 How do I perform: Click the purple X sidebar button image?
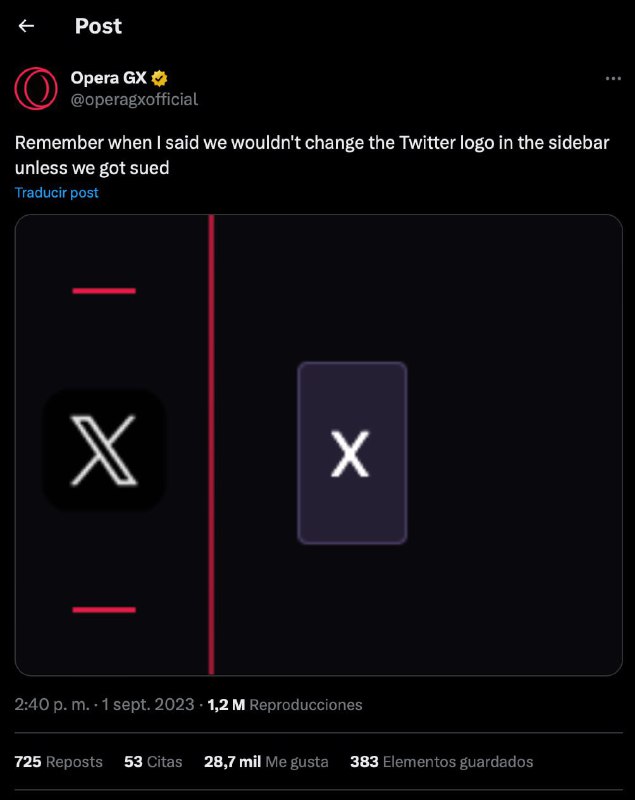pyautogui.click(x=352, y=453)
